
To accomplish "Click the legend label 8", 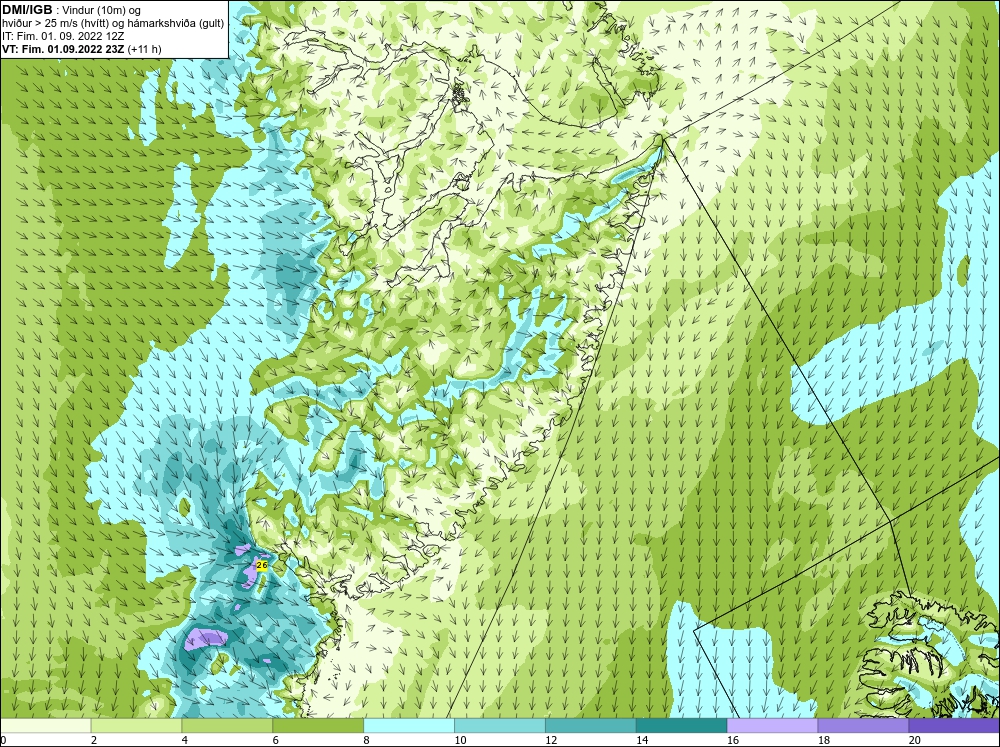I will [367, 740].
